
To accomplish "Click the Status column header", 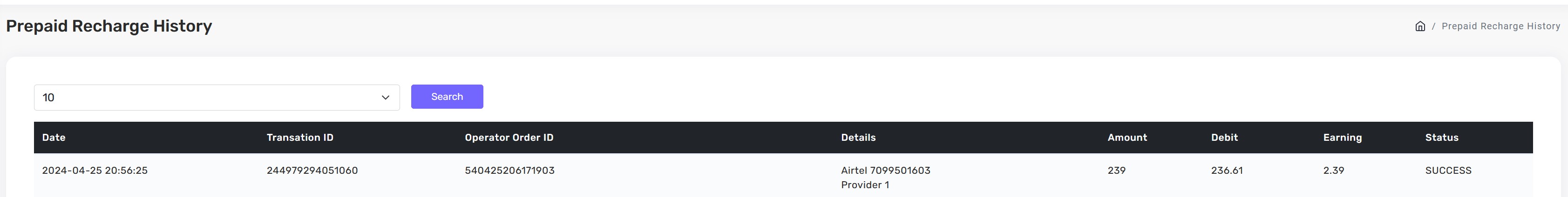I will 1441,138.
